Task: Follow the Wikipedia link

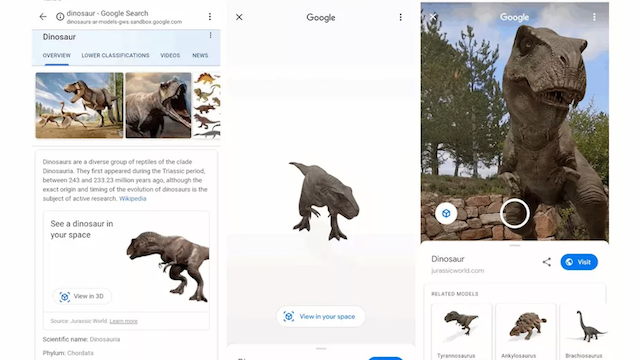Action: [133, 199]
